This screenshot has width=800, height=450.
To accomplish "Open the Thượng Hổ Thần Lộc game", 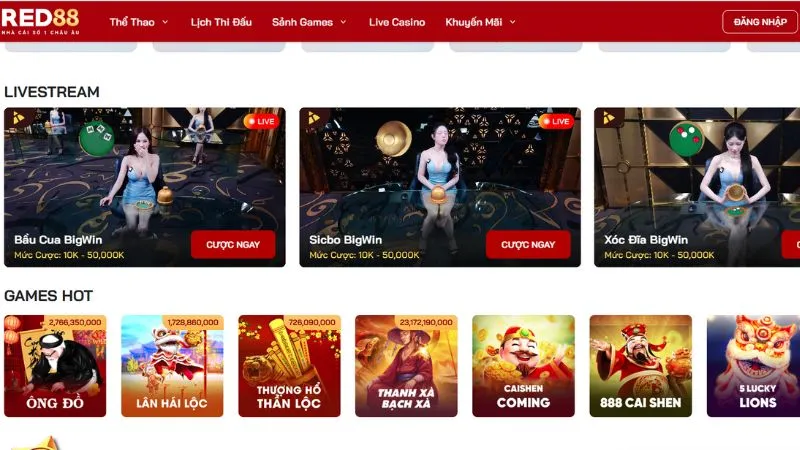I will [x=289, y=366].
